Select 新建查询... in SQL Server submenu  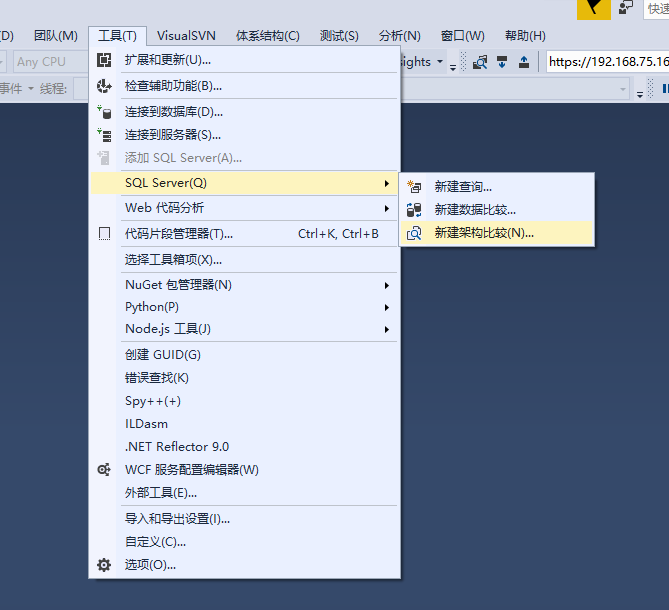point(497,186)
